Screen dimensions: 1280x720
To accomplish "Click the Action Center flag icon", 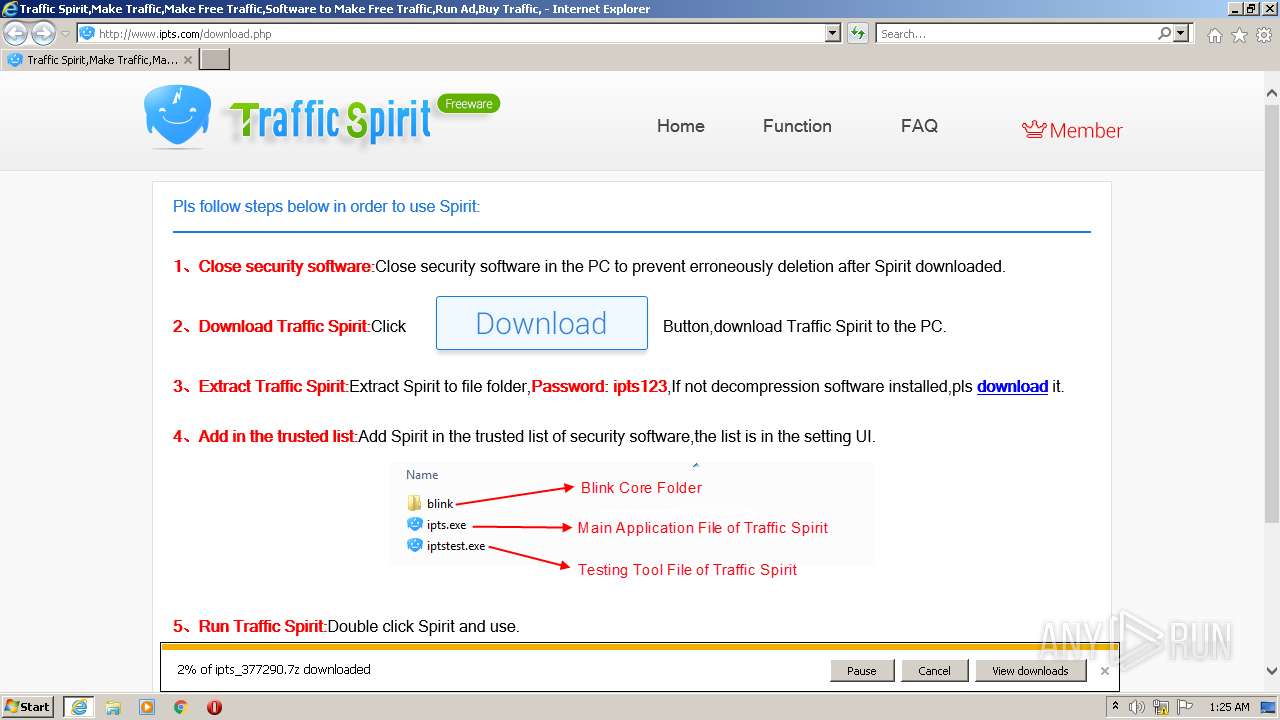I will (x=1185, y=707).
